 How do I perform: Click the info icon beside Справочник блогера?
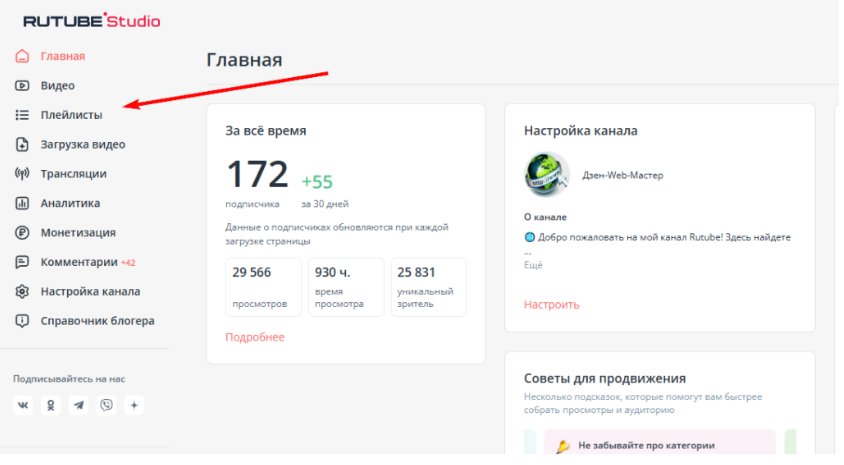[x=22, y=321]
